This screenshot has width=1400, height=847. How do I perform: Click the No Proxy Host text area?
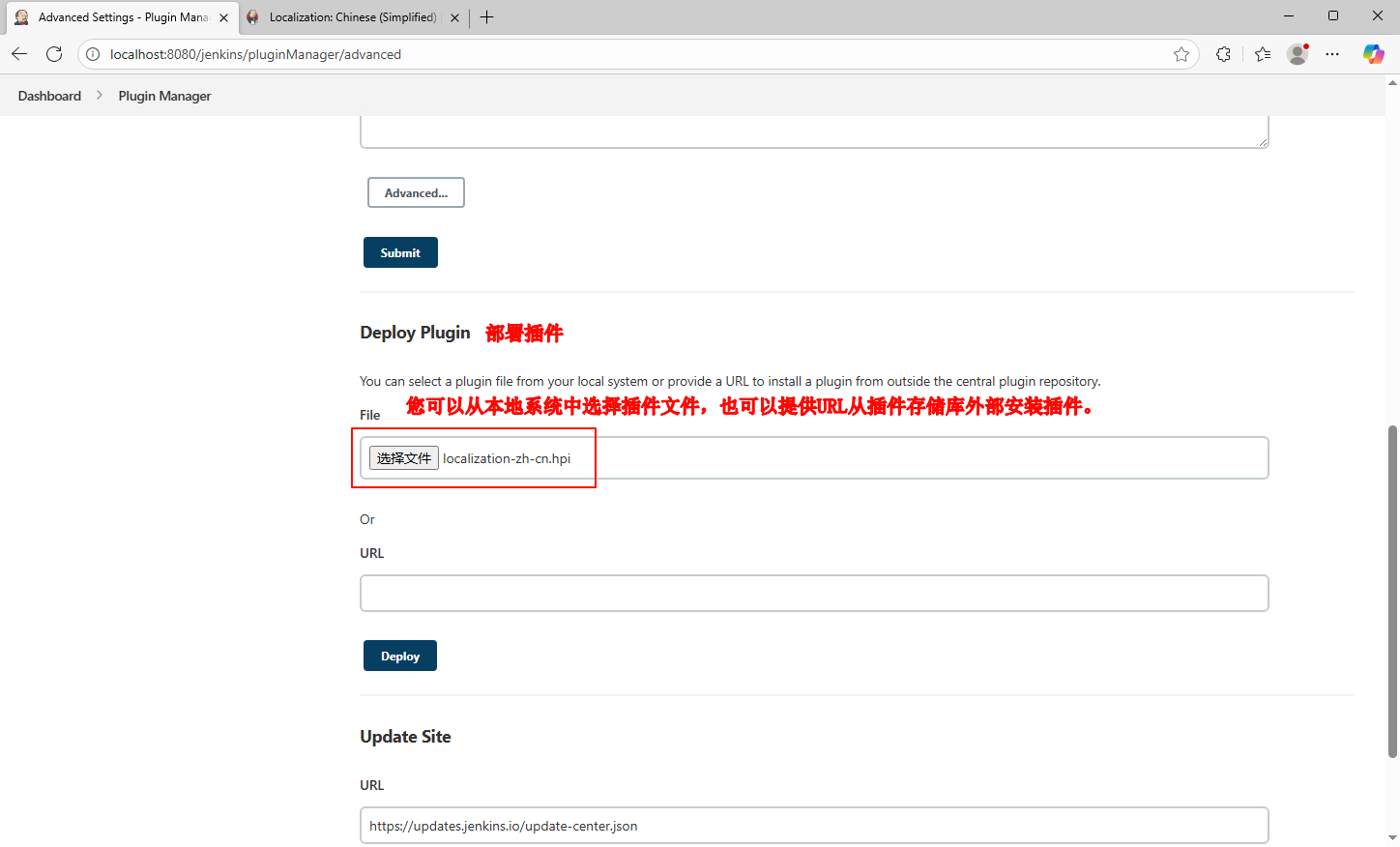click(814, 131)
